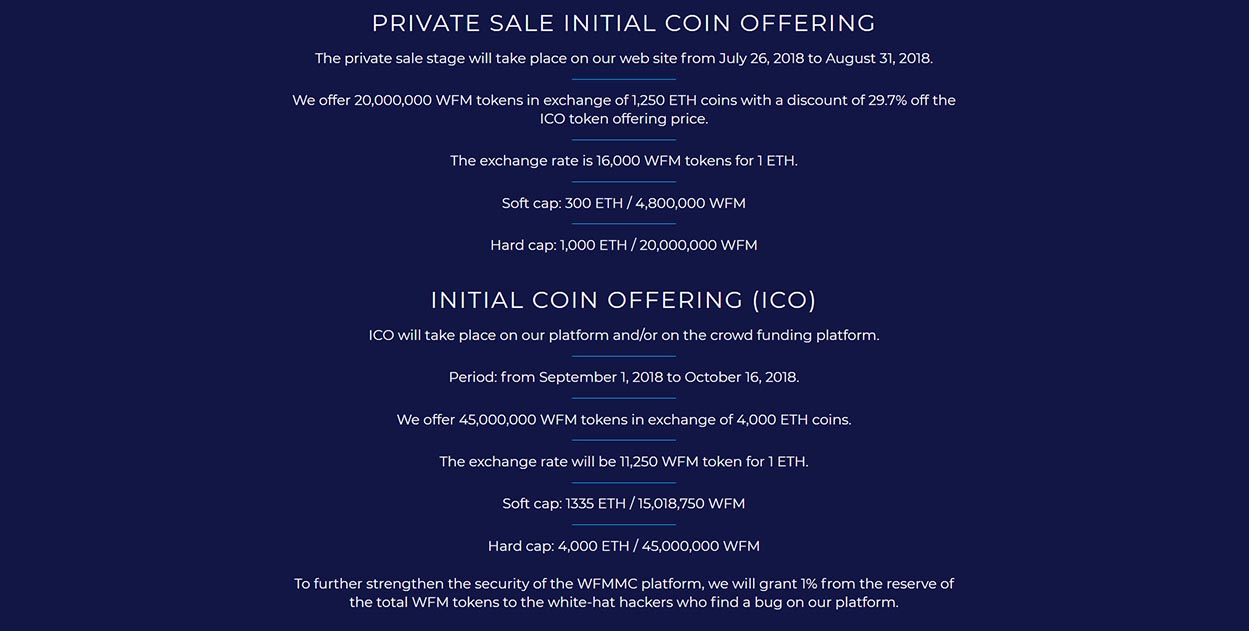Click the white-hat hackers reward paragraph
1249x631 pixels.
click(624, 593)
